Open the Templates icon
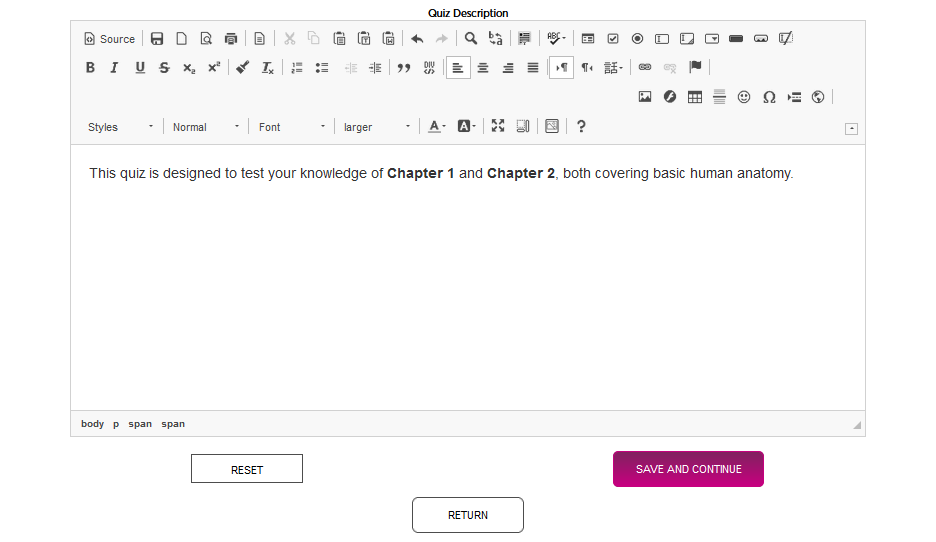 point(260,39)
